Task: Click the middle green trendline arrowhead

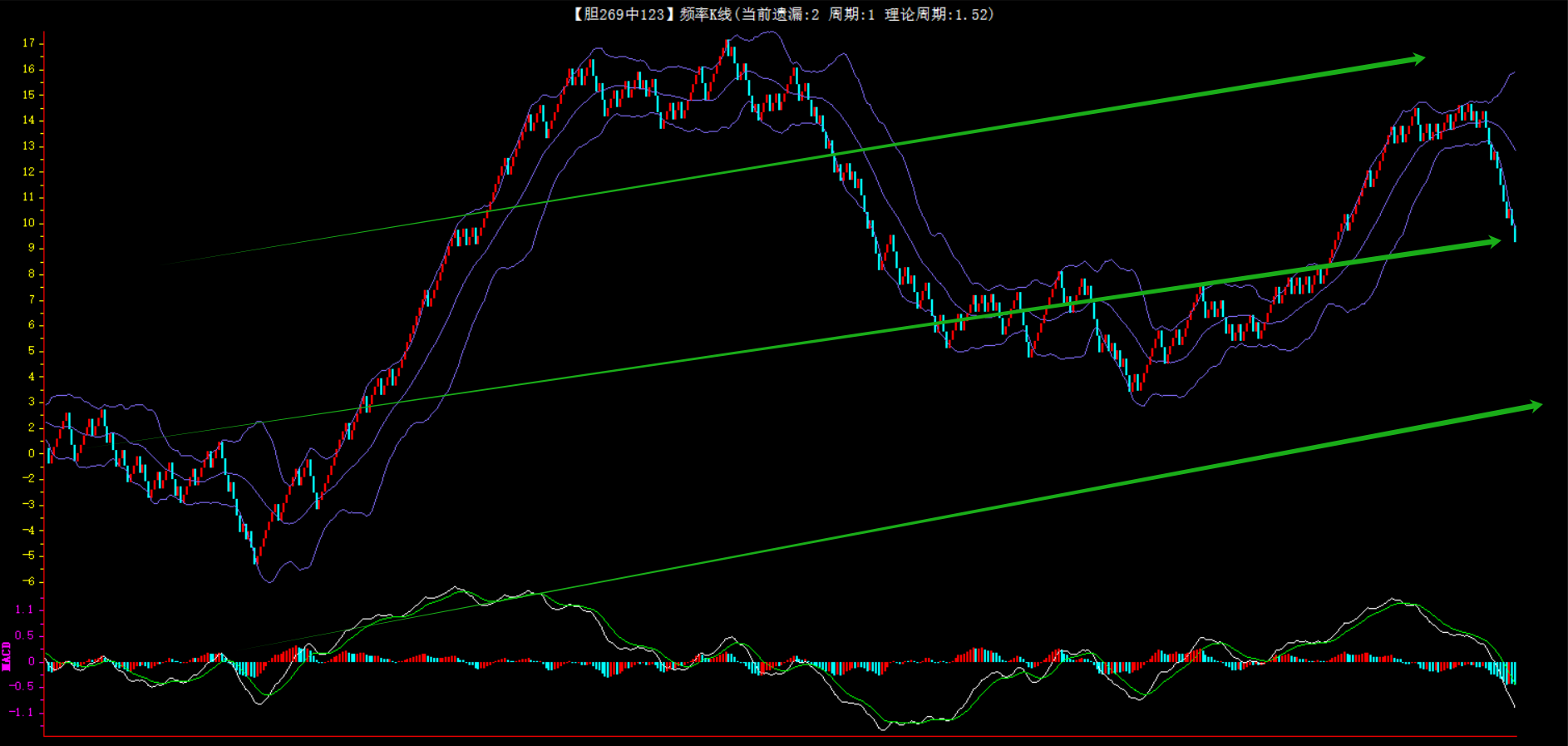Action: tap(1494, 241)
